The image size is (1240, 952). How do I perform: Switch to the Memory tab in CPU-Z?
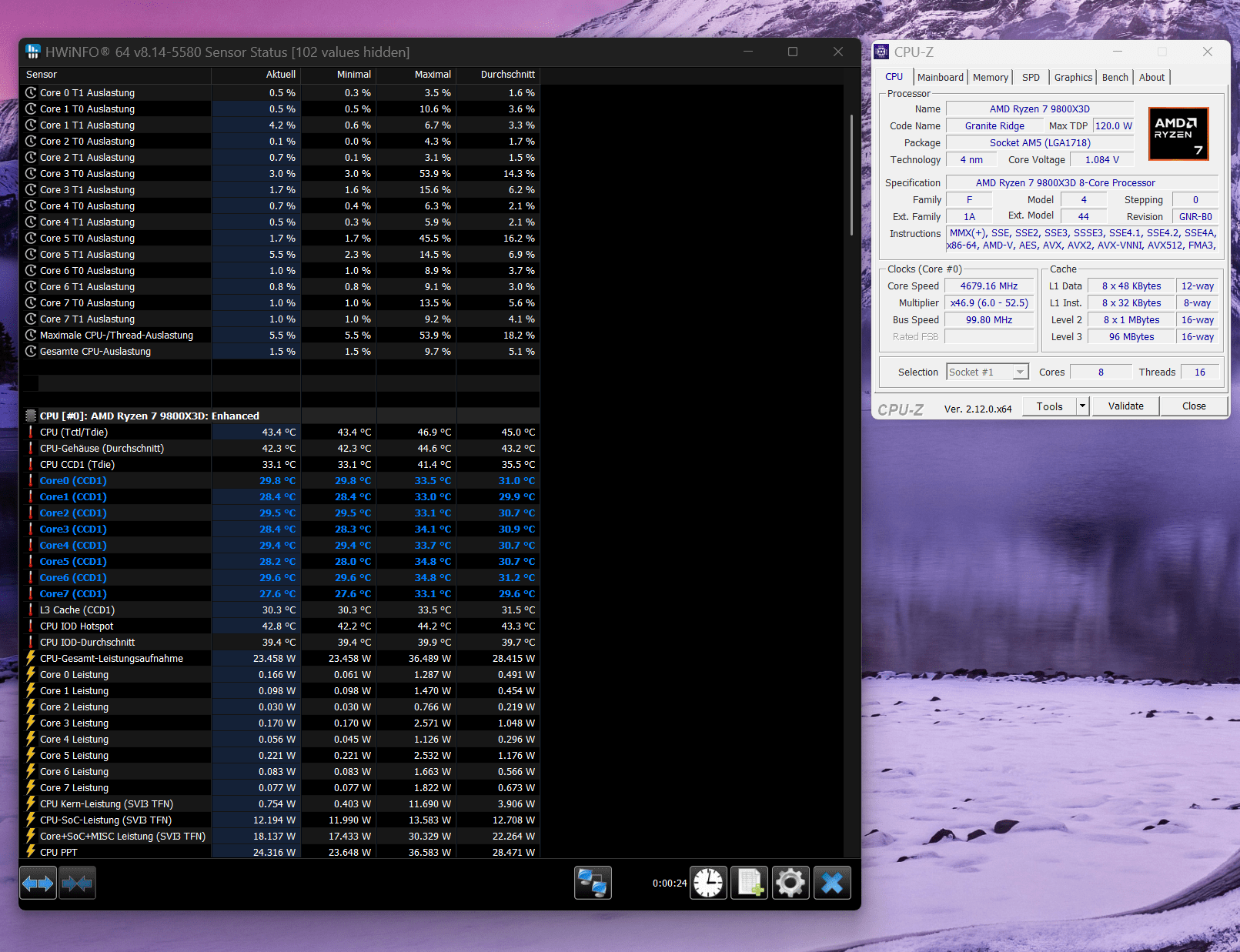coord(991,77)
